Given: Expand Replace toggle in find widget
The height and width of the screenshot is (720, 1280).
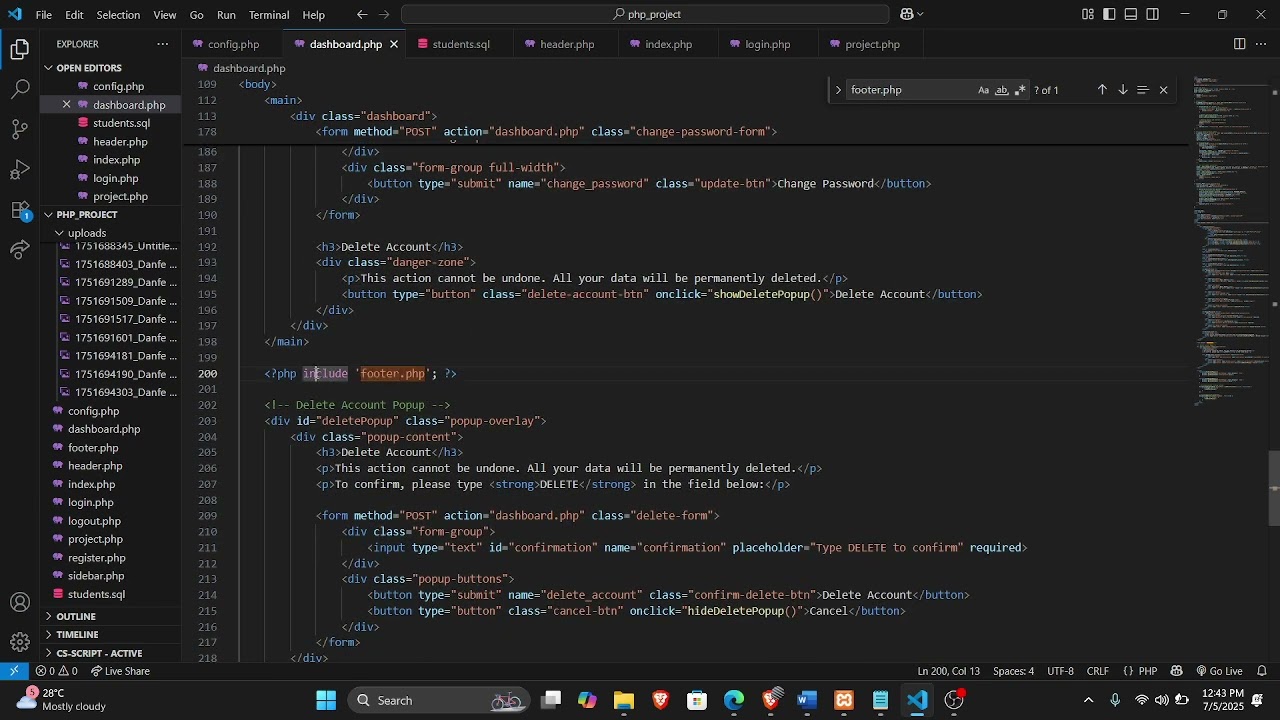Looking at the screenshot, I should point(838,90).
